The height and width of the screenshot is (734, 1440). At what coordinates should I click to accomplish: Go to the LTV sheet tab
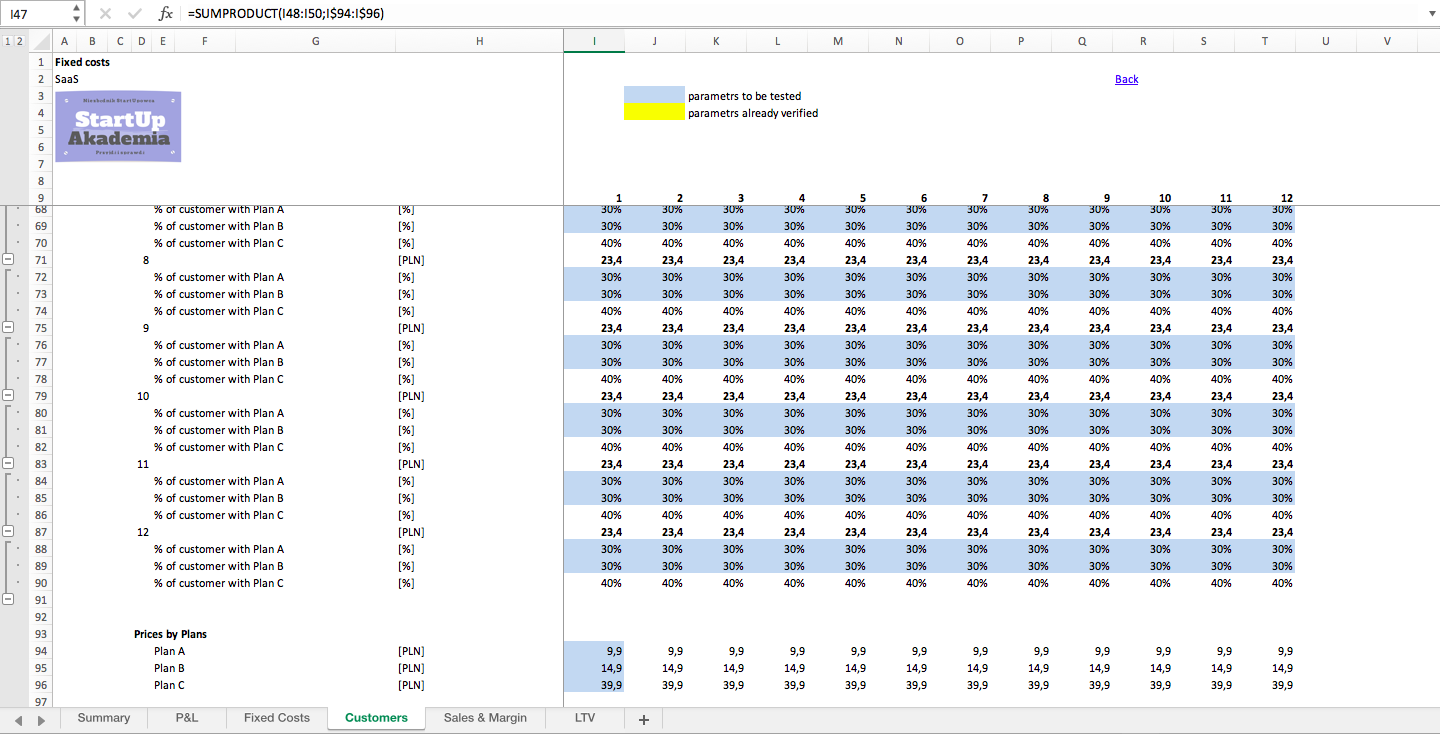click(585, 718)
